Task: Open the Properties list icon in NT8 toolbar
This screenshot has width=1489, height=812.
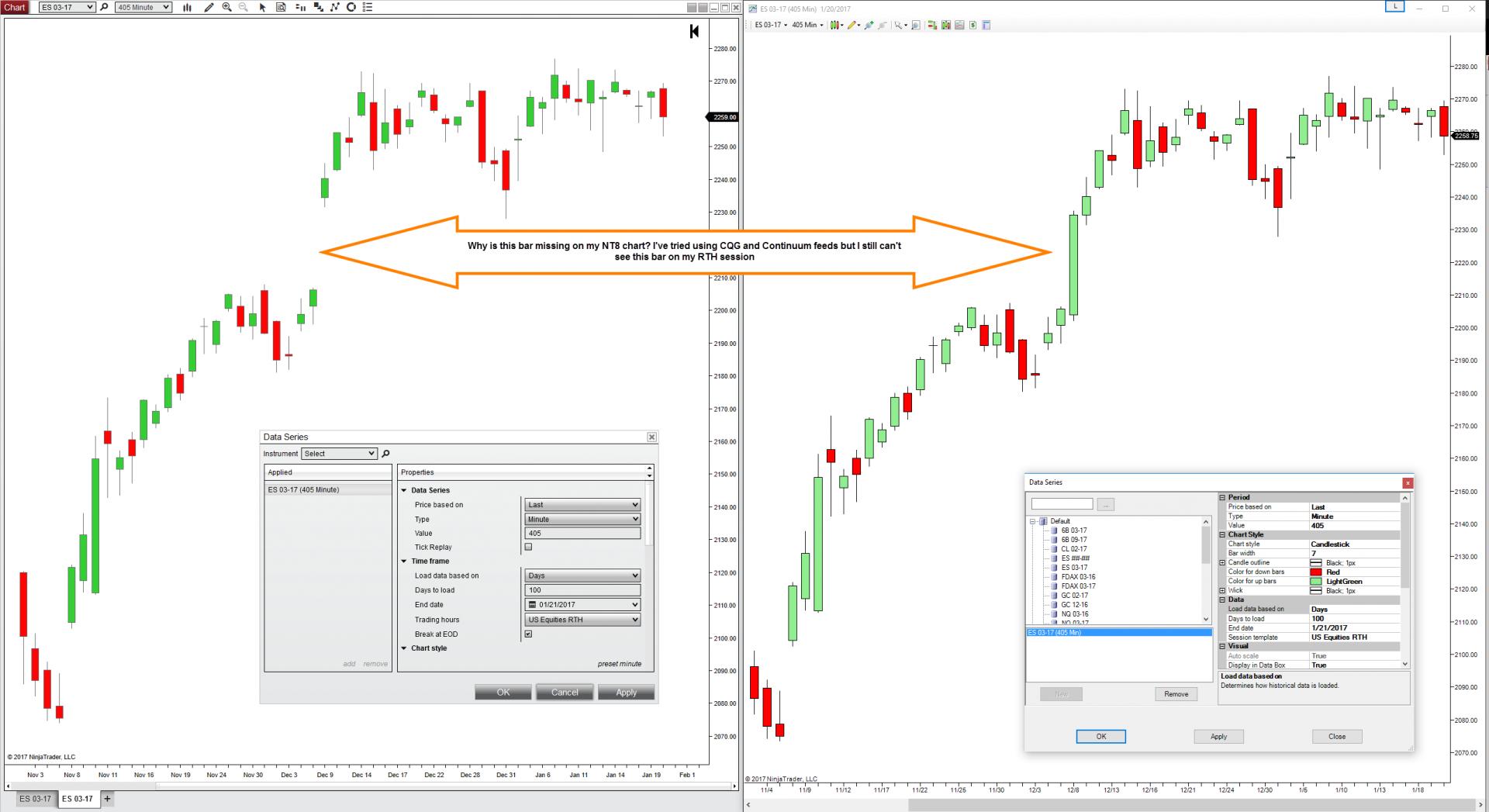Action: [368, 7]
